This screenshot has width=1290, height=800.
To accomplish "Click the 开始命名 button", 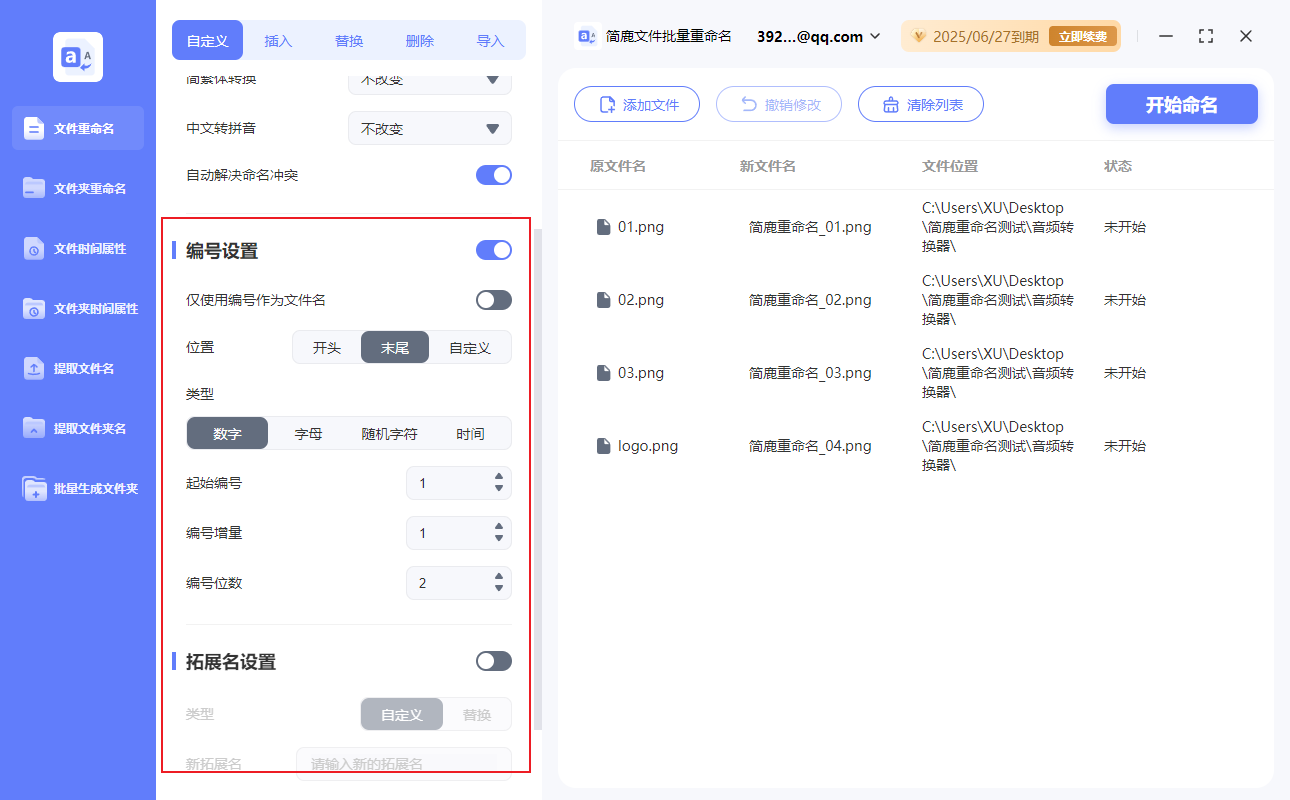I will (1181, 104).
